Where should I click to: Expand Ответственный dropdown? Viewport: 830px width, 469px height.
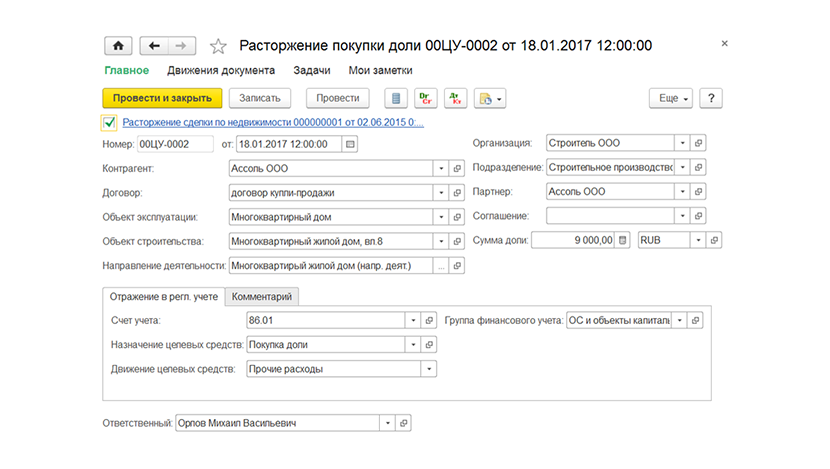point(388,423)
